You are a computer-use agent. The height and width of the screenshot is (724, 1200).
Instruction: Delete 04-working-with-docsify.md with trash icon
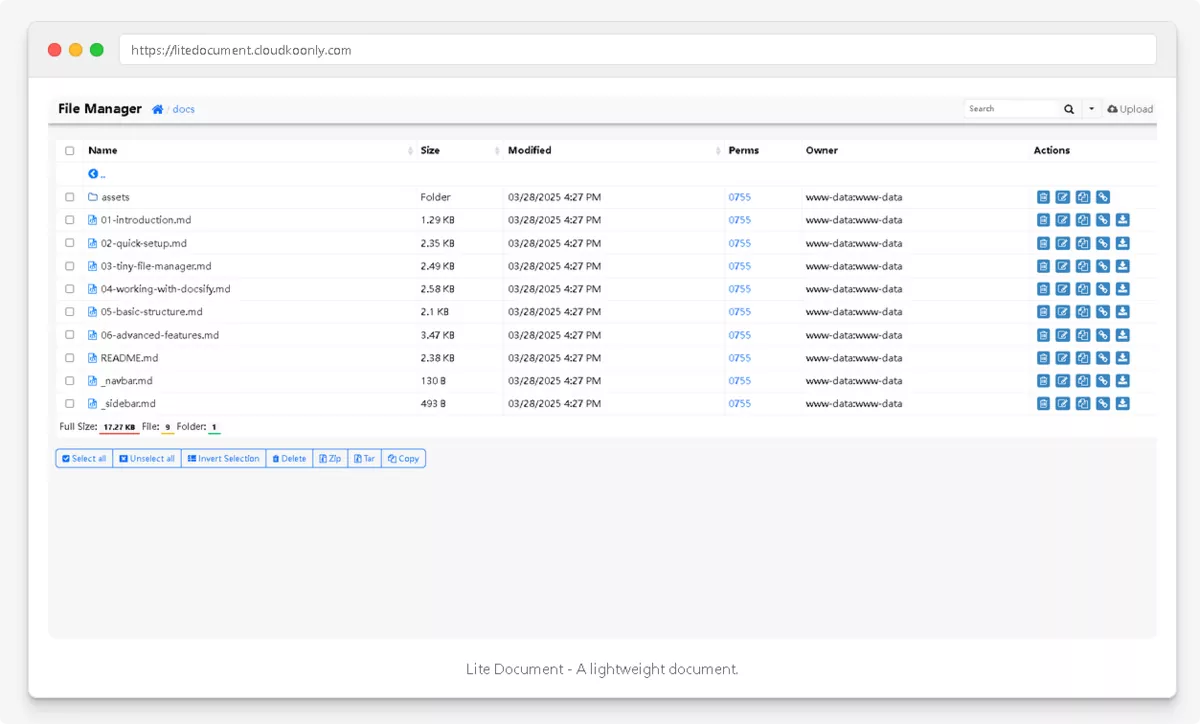(1043, 289)
